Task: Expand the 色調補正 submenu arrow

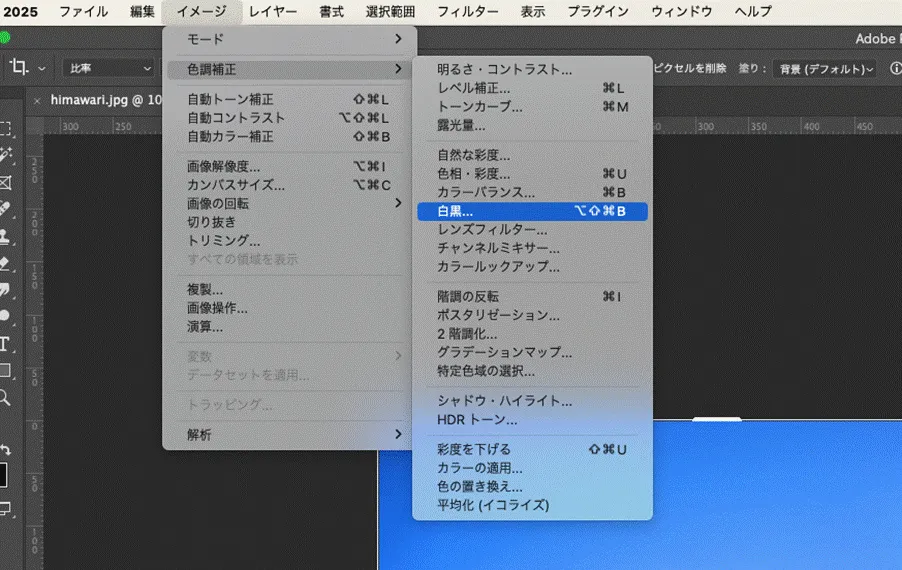Action: point(398,68)
